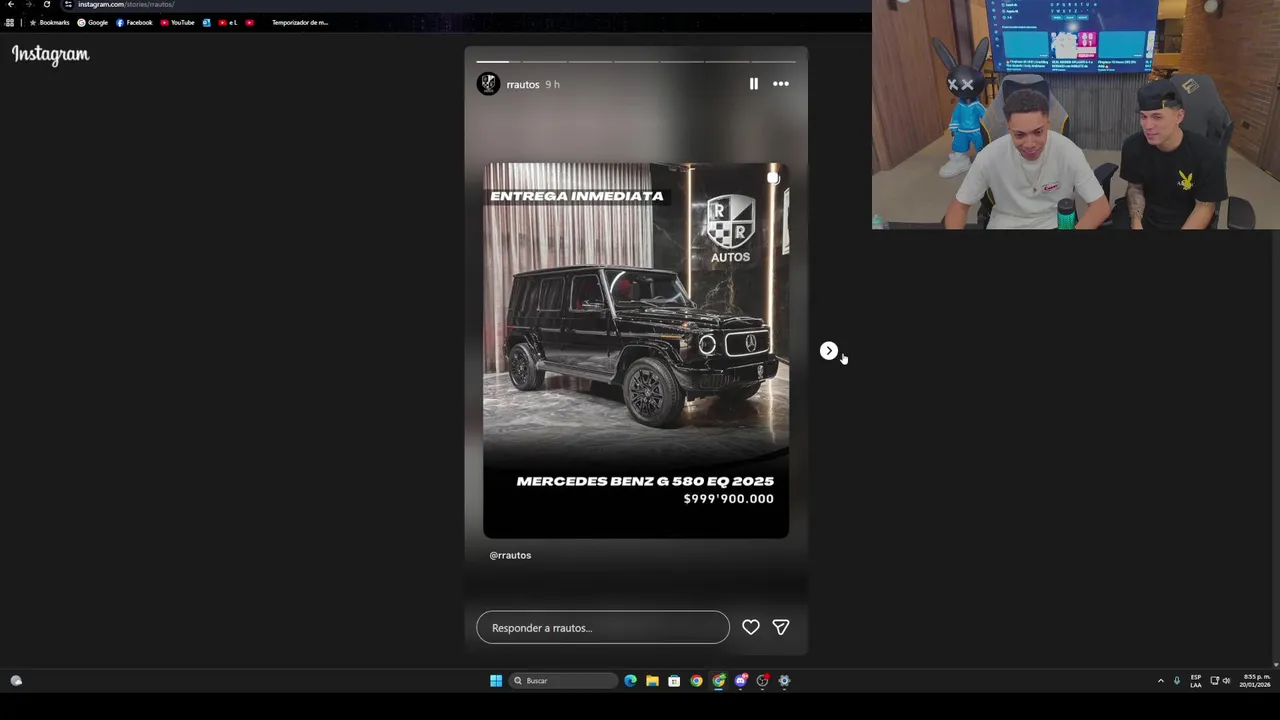Screen dimensions: 1280x720
Task: Click the story progress bar at top
Action: pos(636,61)
